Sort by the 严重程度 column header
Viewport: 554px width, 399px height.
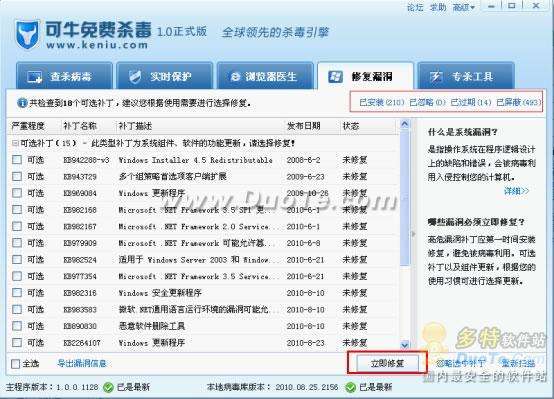click(x=28, y=126)
